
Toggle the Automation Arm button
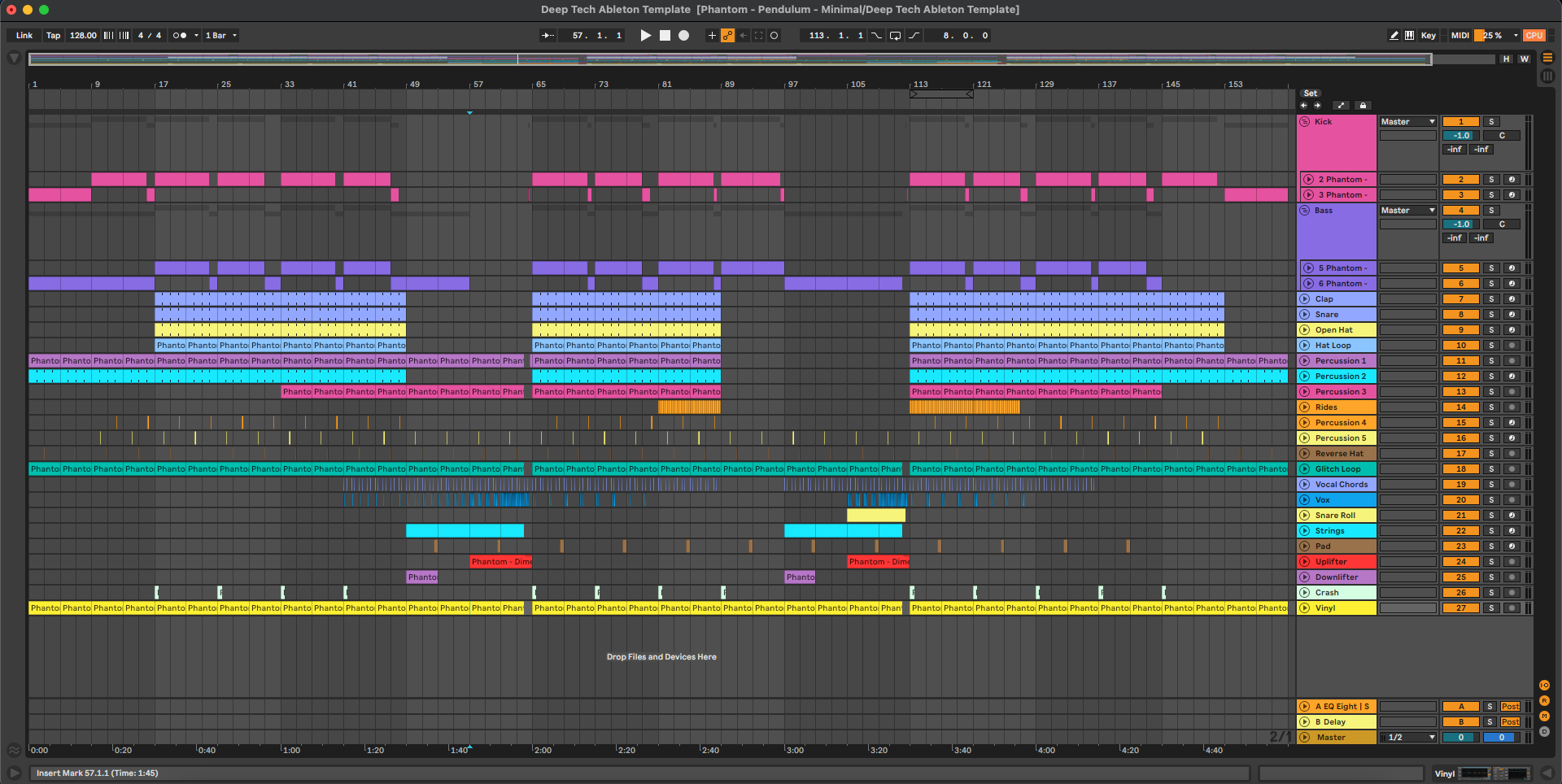(727, 36)
